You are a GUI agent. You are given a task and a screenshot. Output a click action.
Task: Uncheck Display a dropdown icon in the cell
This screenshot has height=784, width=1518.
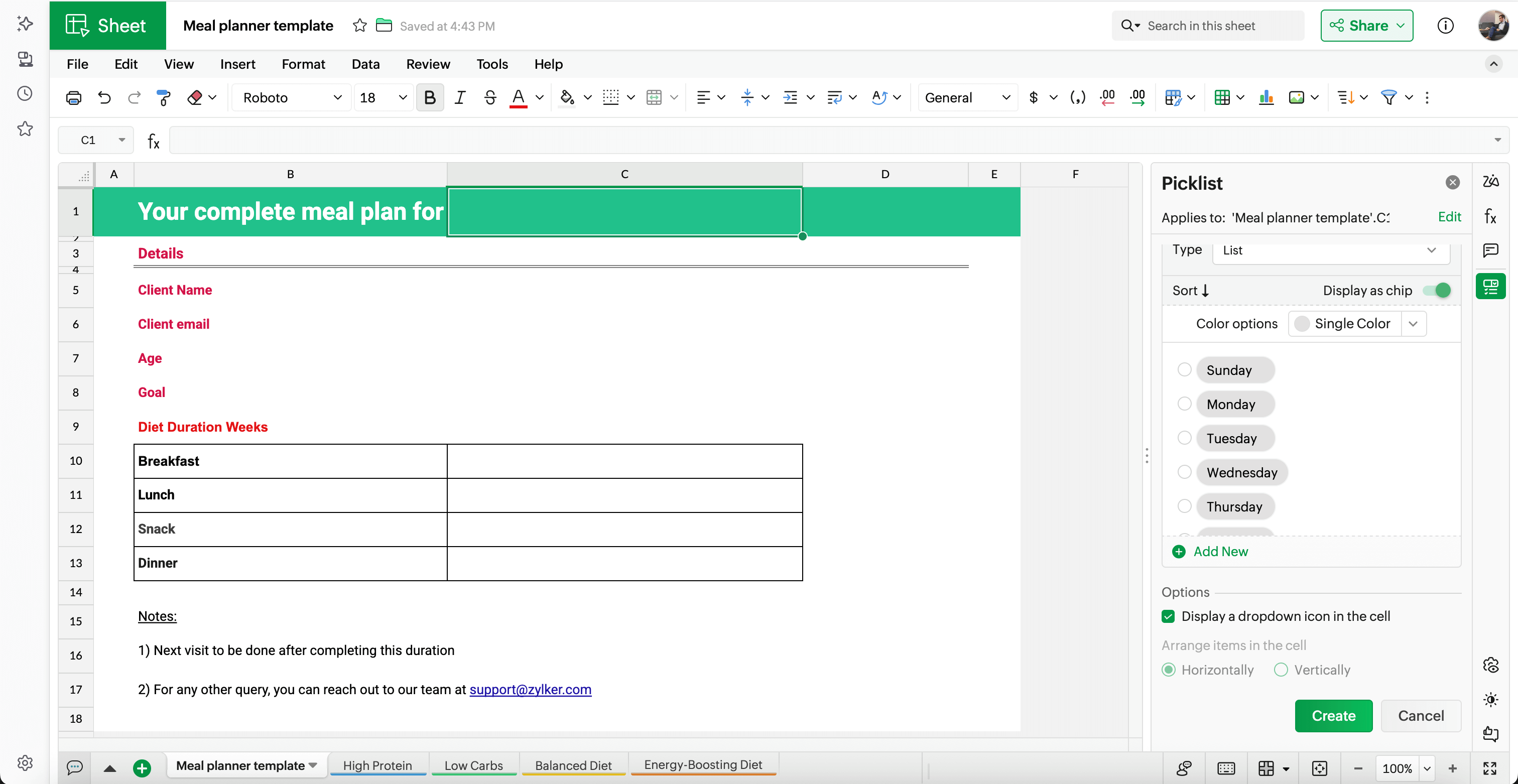(x=1168, y=617)
